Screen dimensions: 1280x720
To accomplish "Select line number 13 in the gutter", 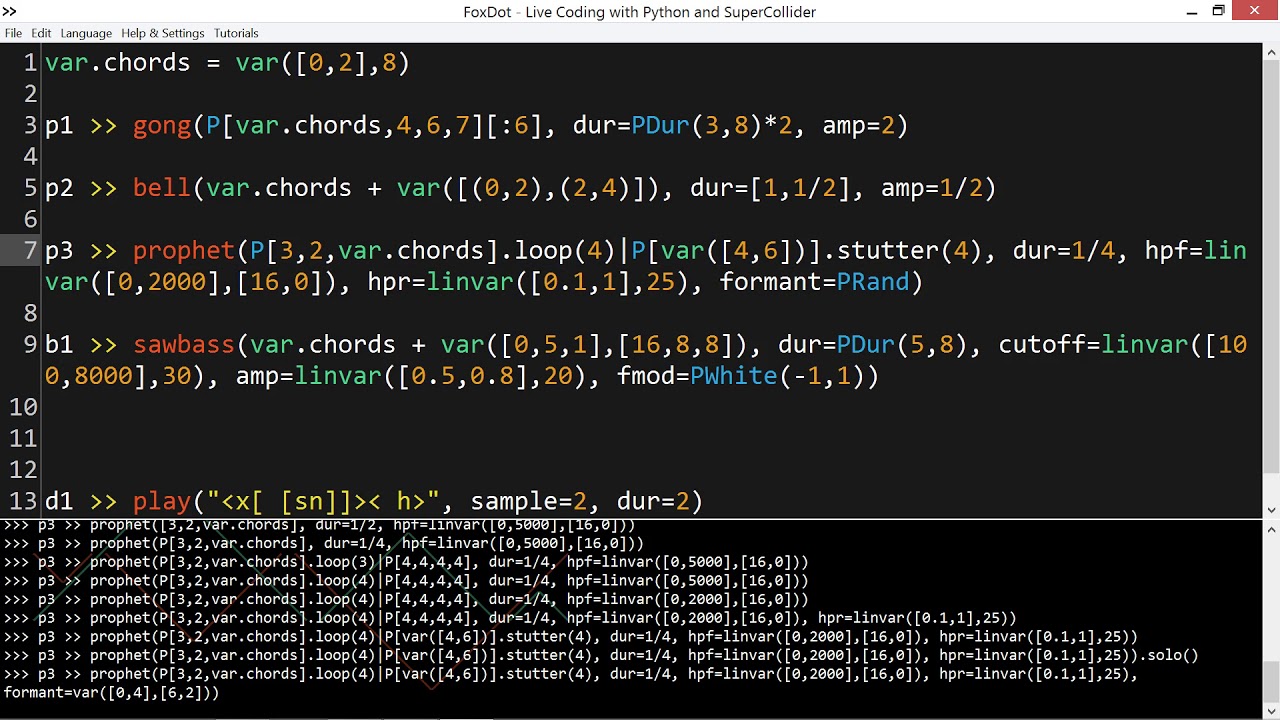I will pos(24,501).
